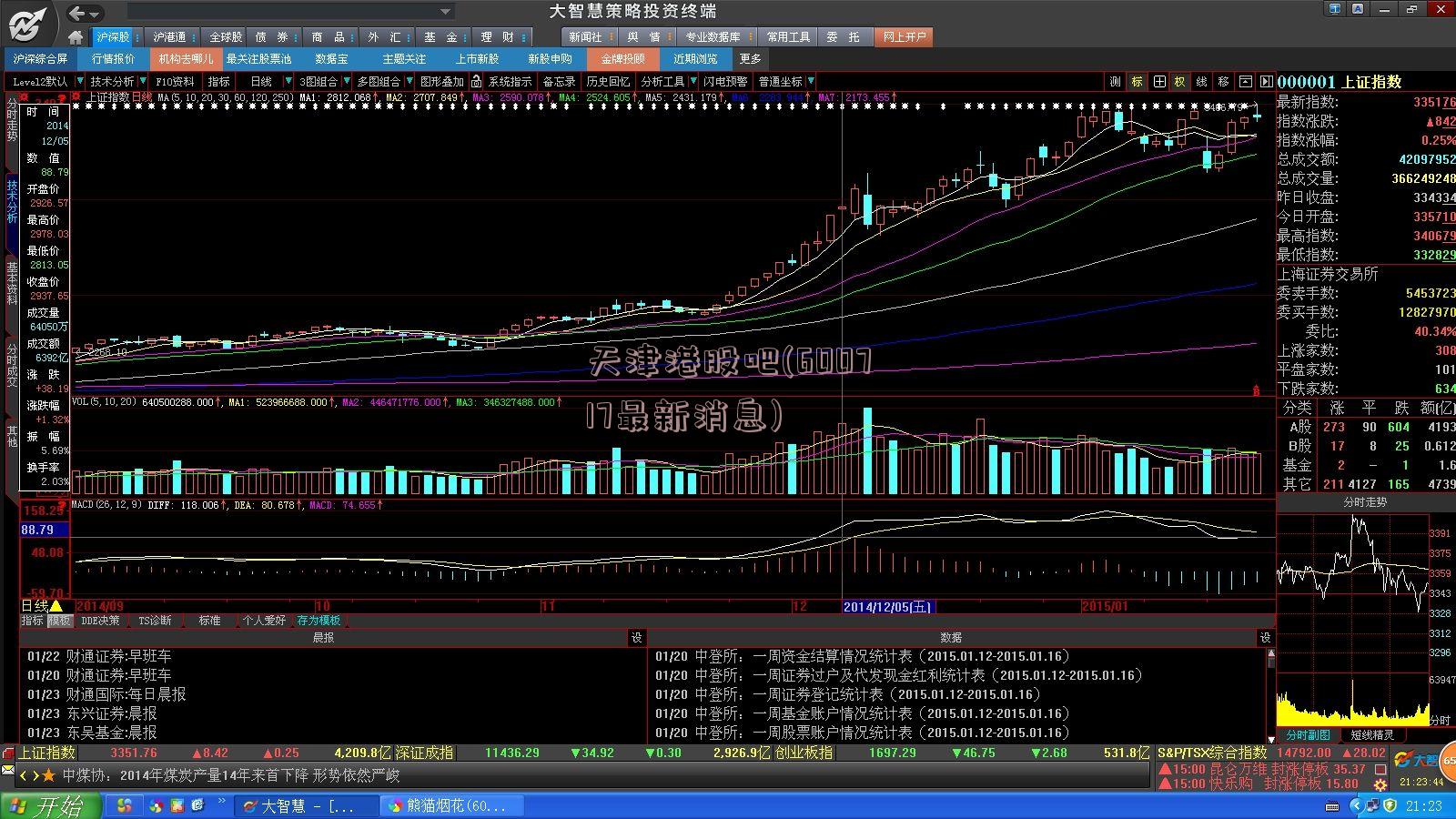
Task: Click the crosshair grid icon in chart toolbar
Action: point(1158,82)
